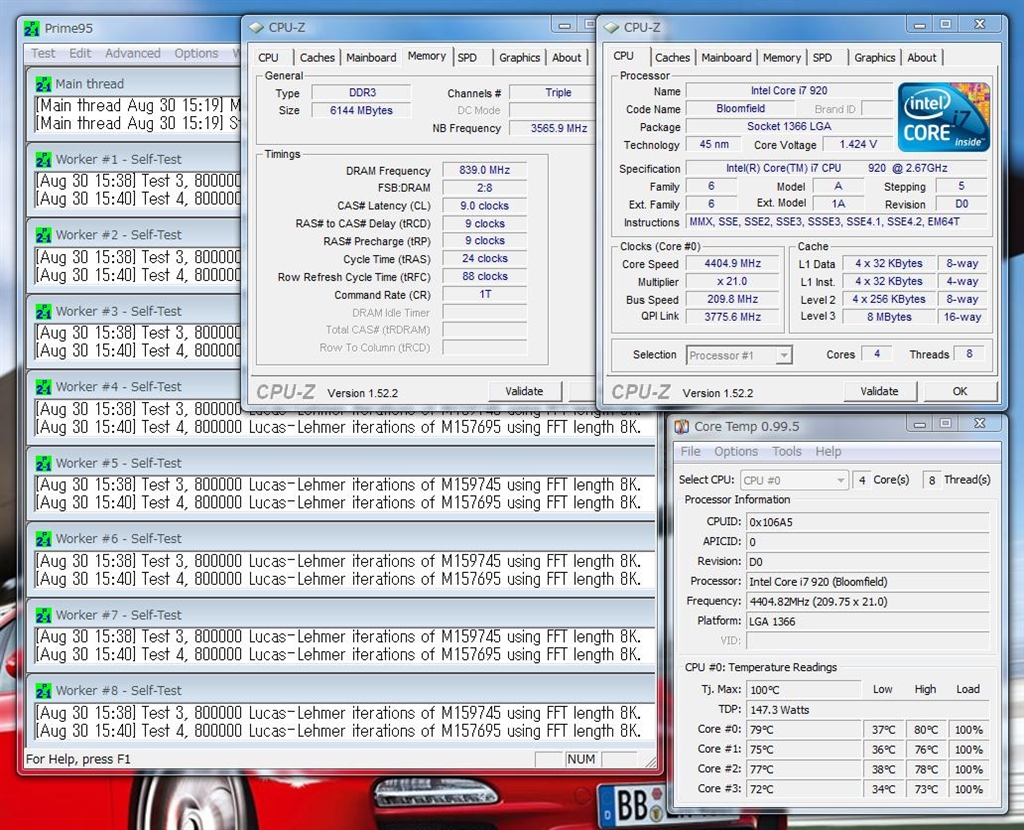Open the Advanced menu in Prime95
This screenshot has width=1024, height=830.
pos(133,54)
